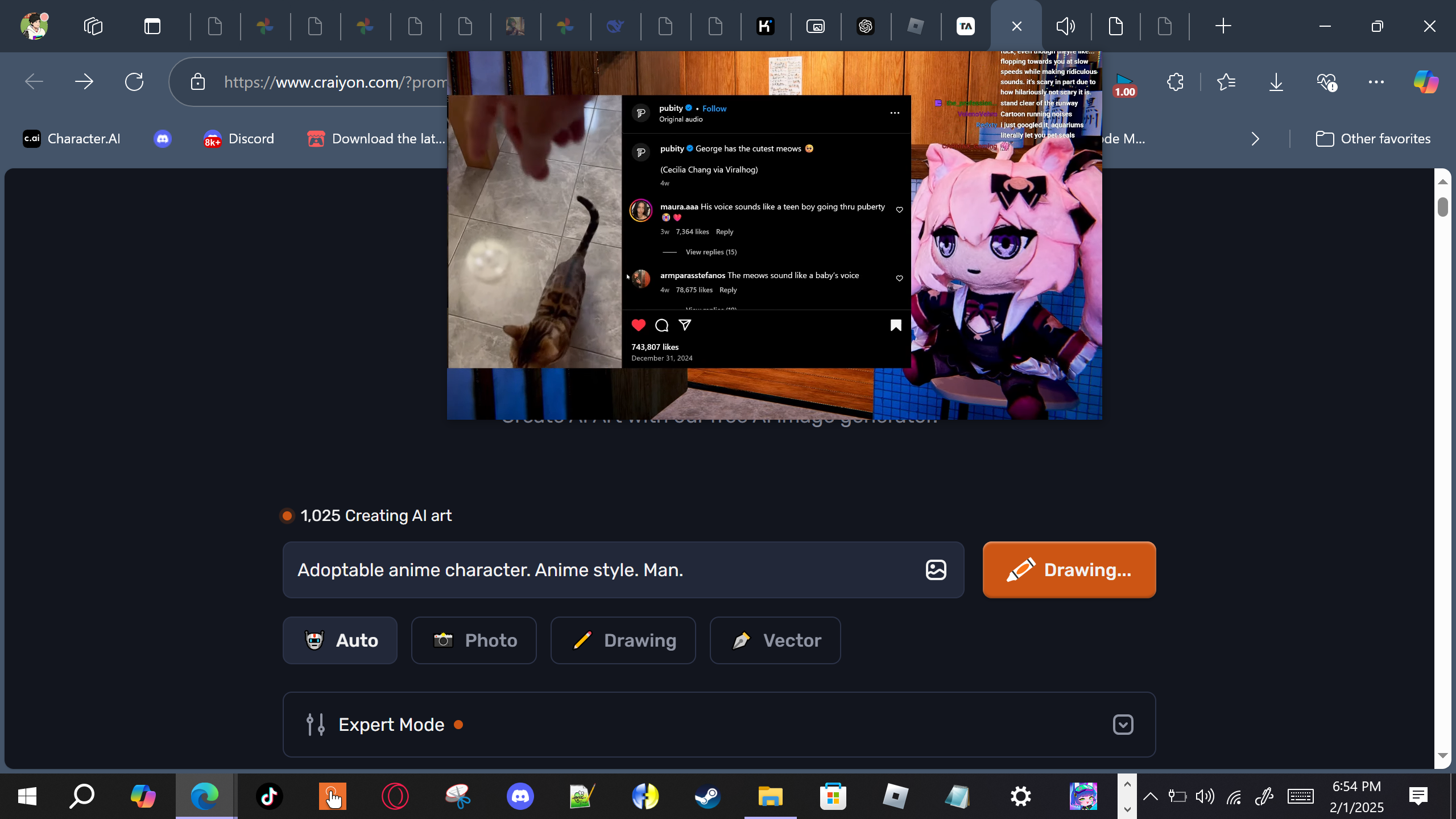The height and width of the screenshot is (819, 1456).
Task: Select the Vector style mode
Action: pyautogui.click(x=775, y=640)
